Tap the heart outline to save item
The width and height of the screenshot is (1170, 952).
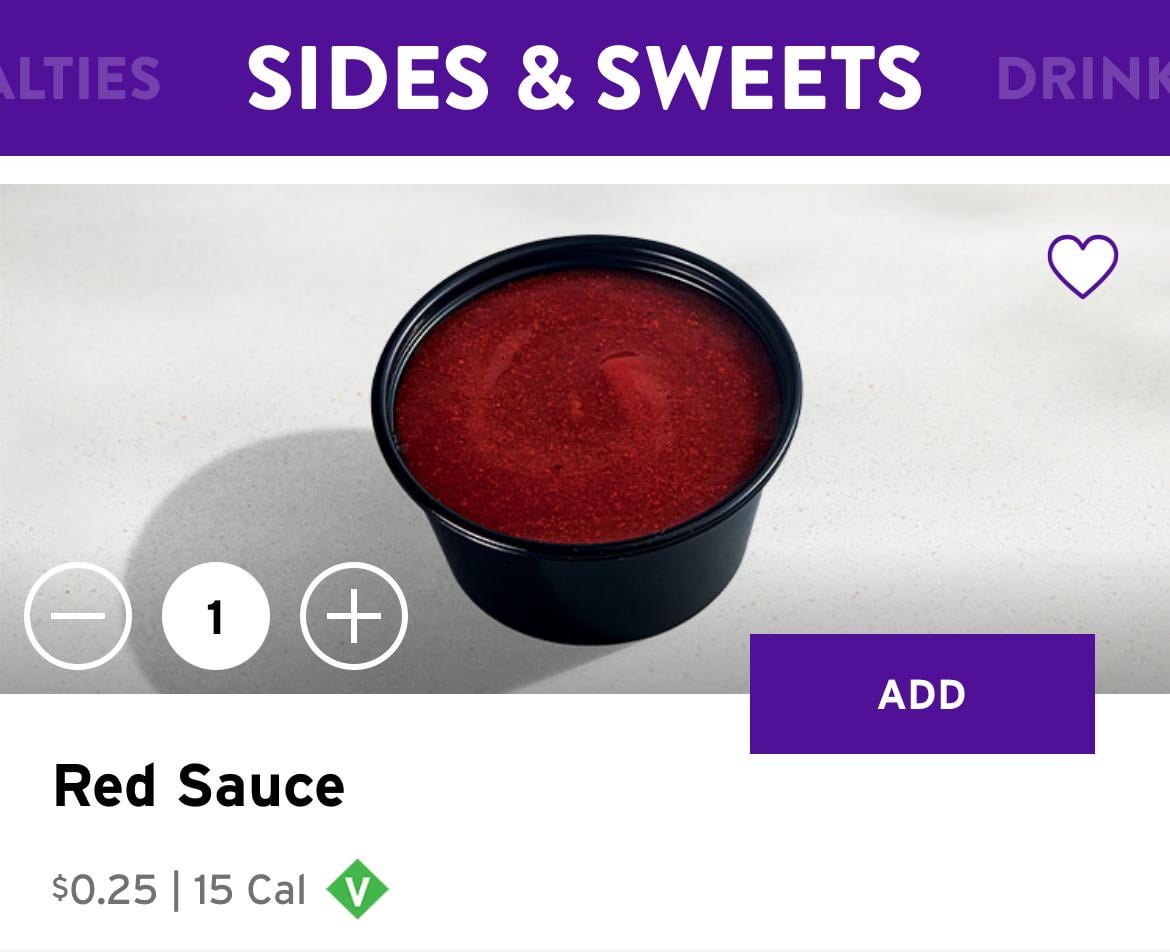pos(1082,266)
